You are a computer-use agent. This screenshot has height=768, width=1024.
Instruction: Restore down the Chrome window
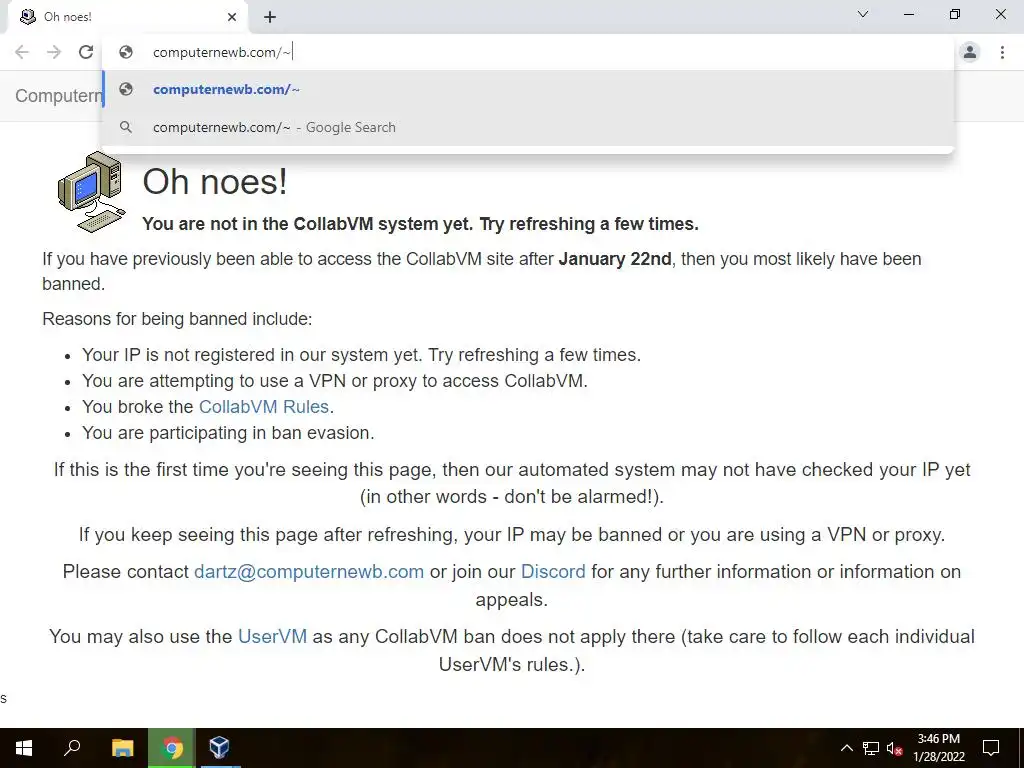coord(955,14)
